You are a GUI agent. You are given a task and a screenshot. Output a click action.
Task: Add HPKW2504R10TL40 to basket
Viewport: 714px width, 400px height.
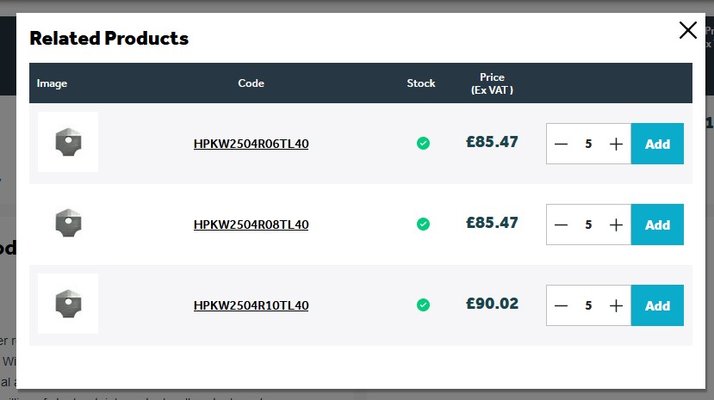(657, 305)
